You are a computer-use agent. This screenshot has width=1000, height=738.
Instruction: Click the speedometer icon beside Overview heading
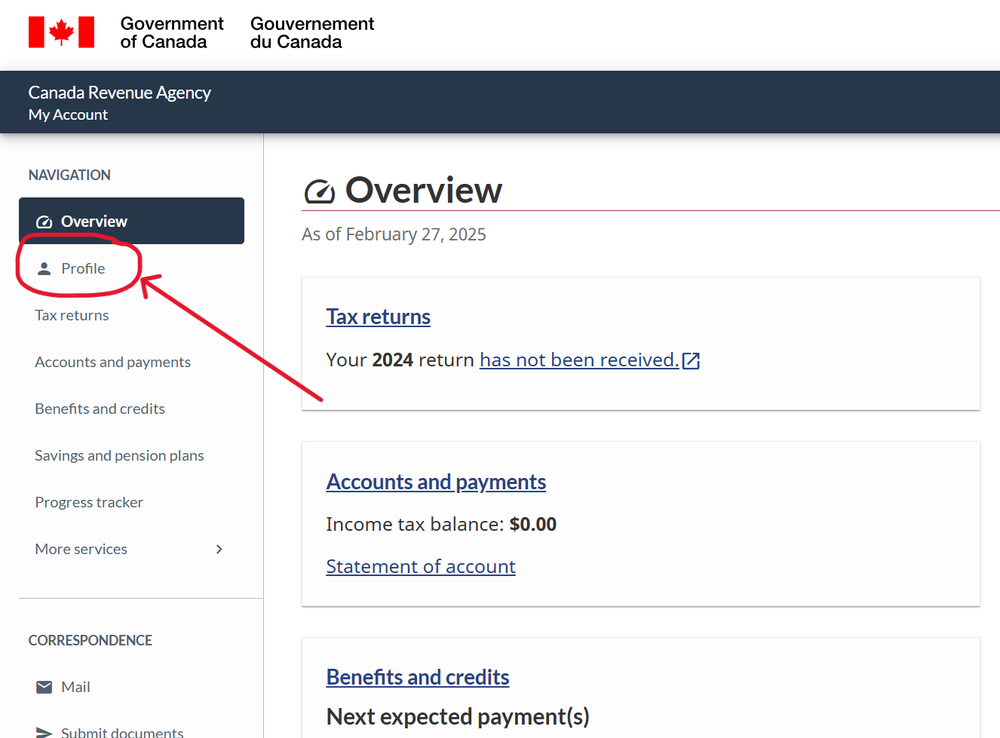[320, 191]
